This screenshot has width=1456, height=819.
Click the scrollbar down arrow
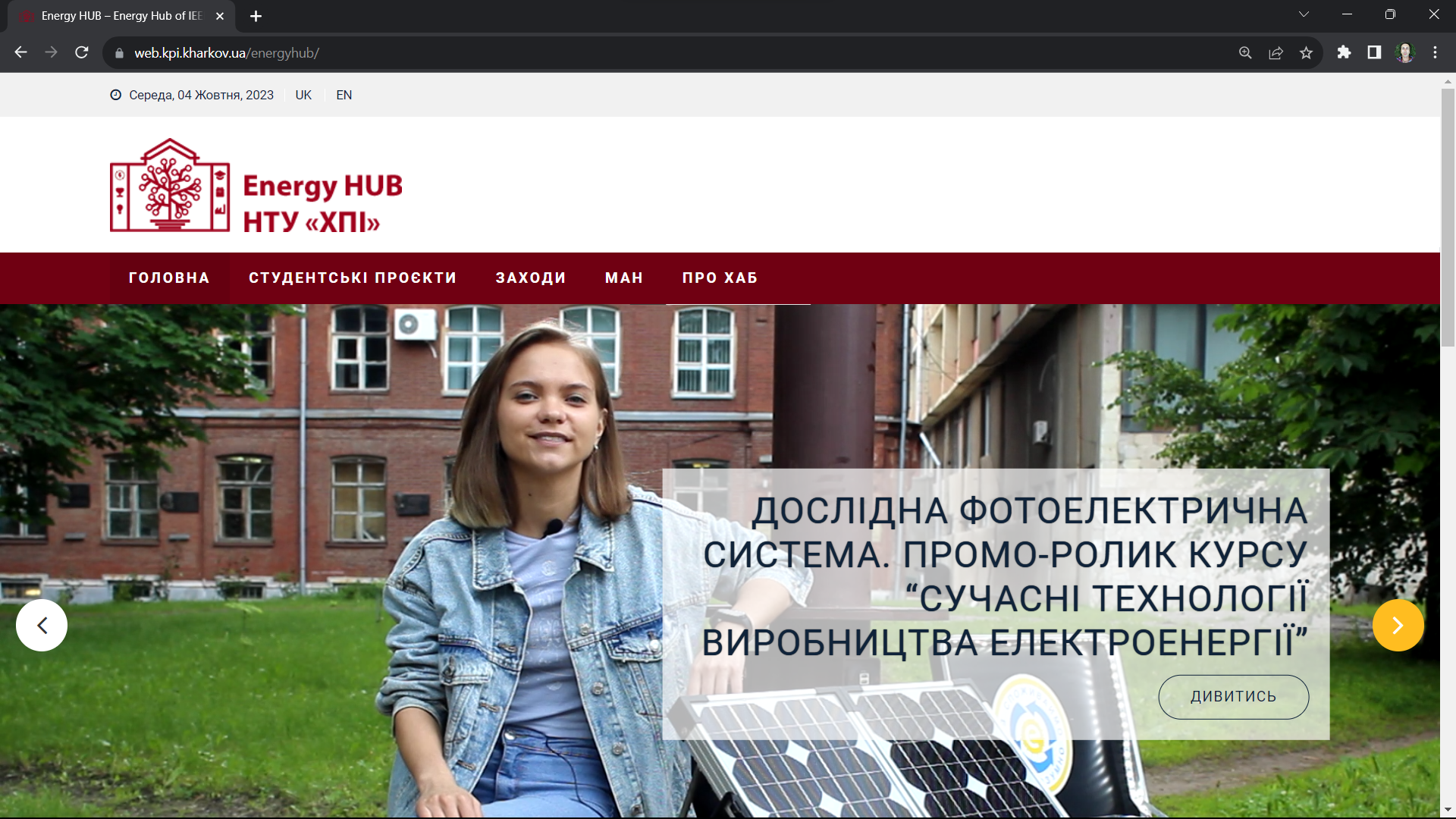click(x=1448, y=810)
